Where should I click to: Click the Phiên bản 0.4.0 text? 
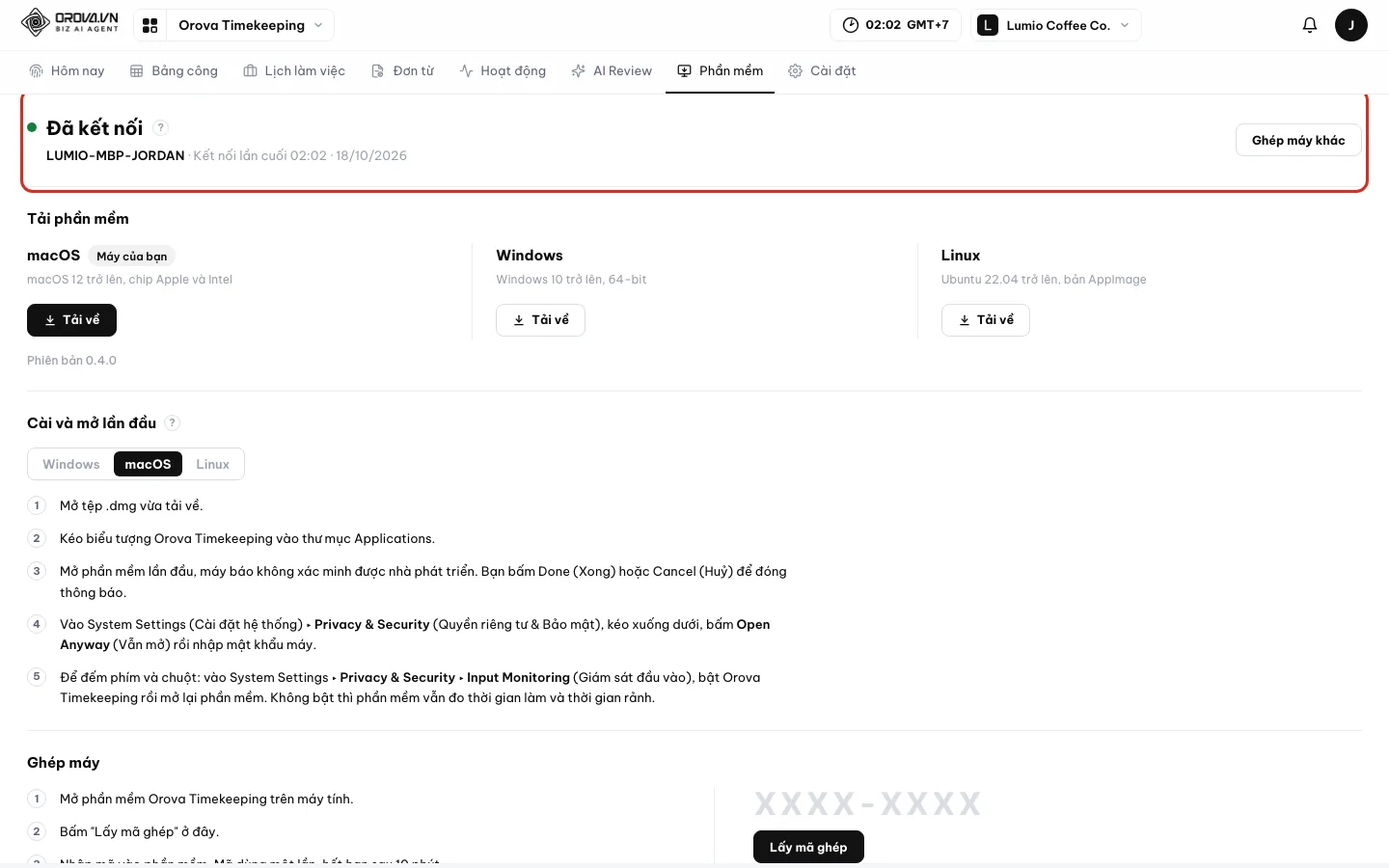(71, 361)
